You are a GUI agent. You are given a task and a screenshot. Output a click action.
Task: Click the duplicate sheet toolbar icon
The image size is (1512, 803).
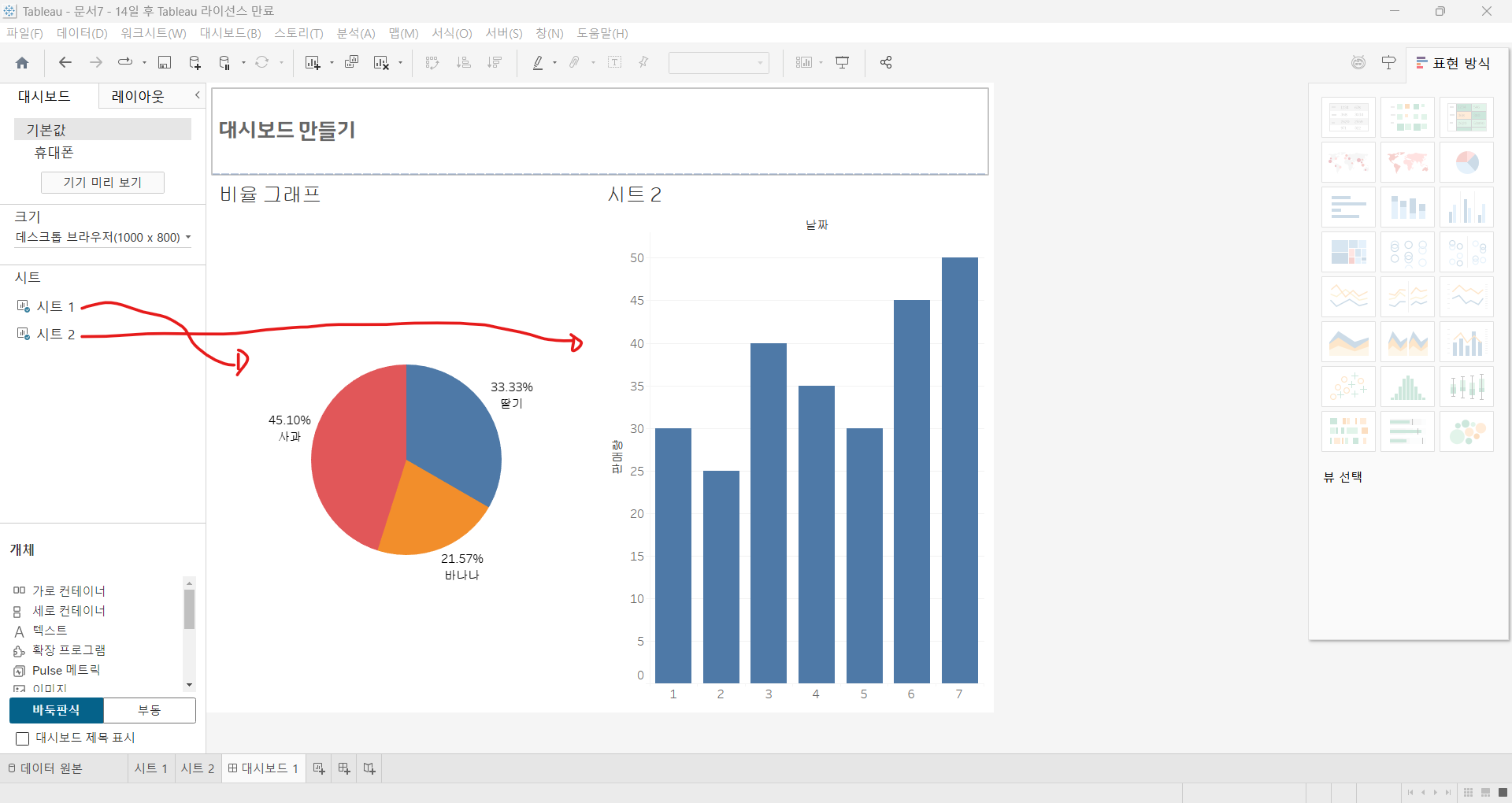[352, 62]
